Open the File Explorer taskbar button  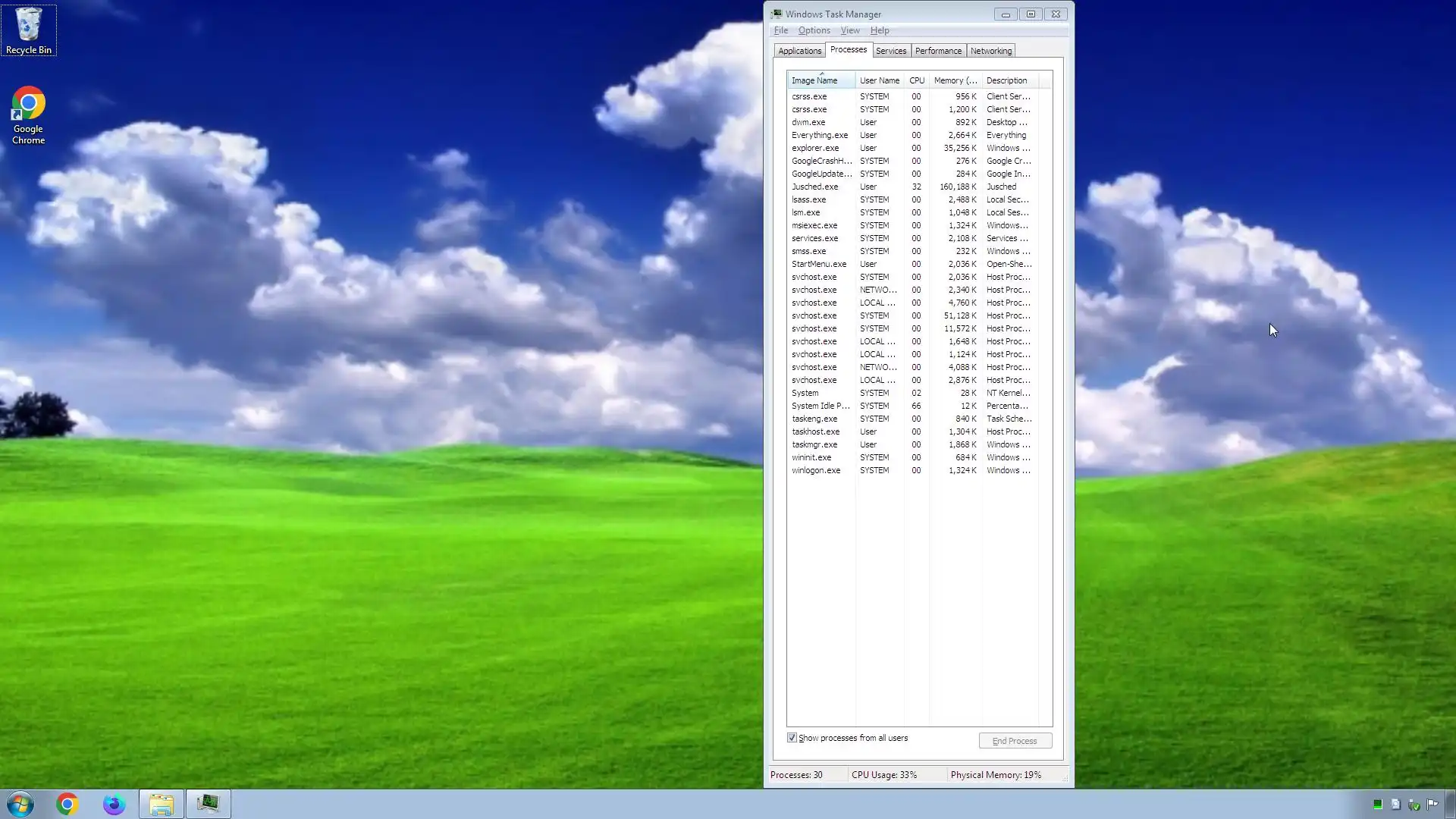[x=161, y=804]
